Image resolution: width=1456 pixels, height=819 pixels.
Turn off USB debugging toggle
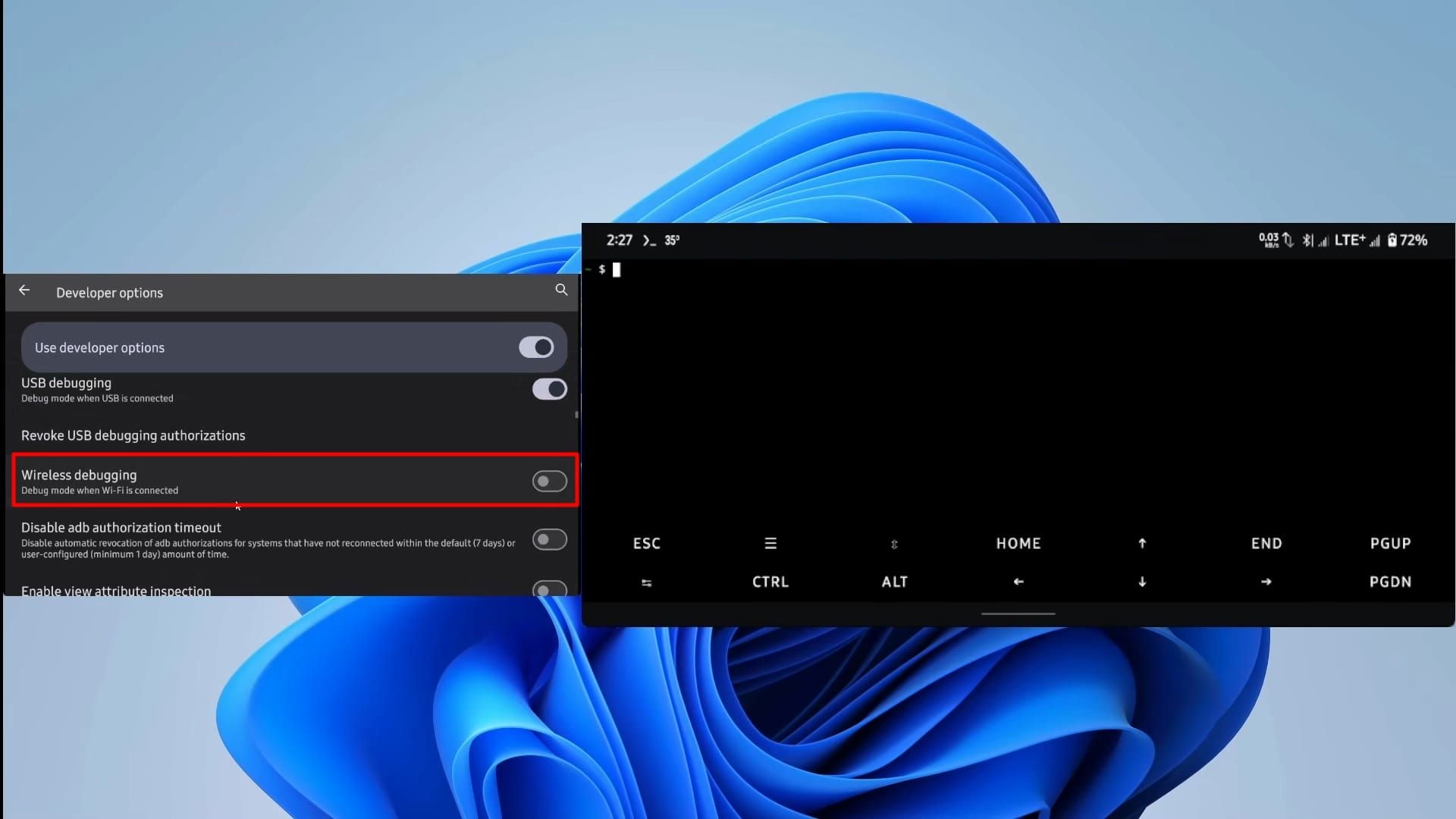pyautogui.click(x=549, y=389)
